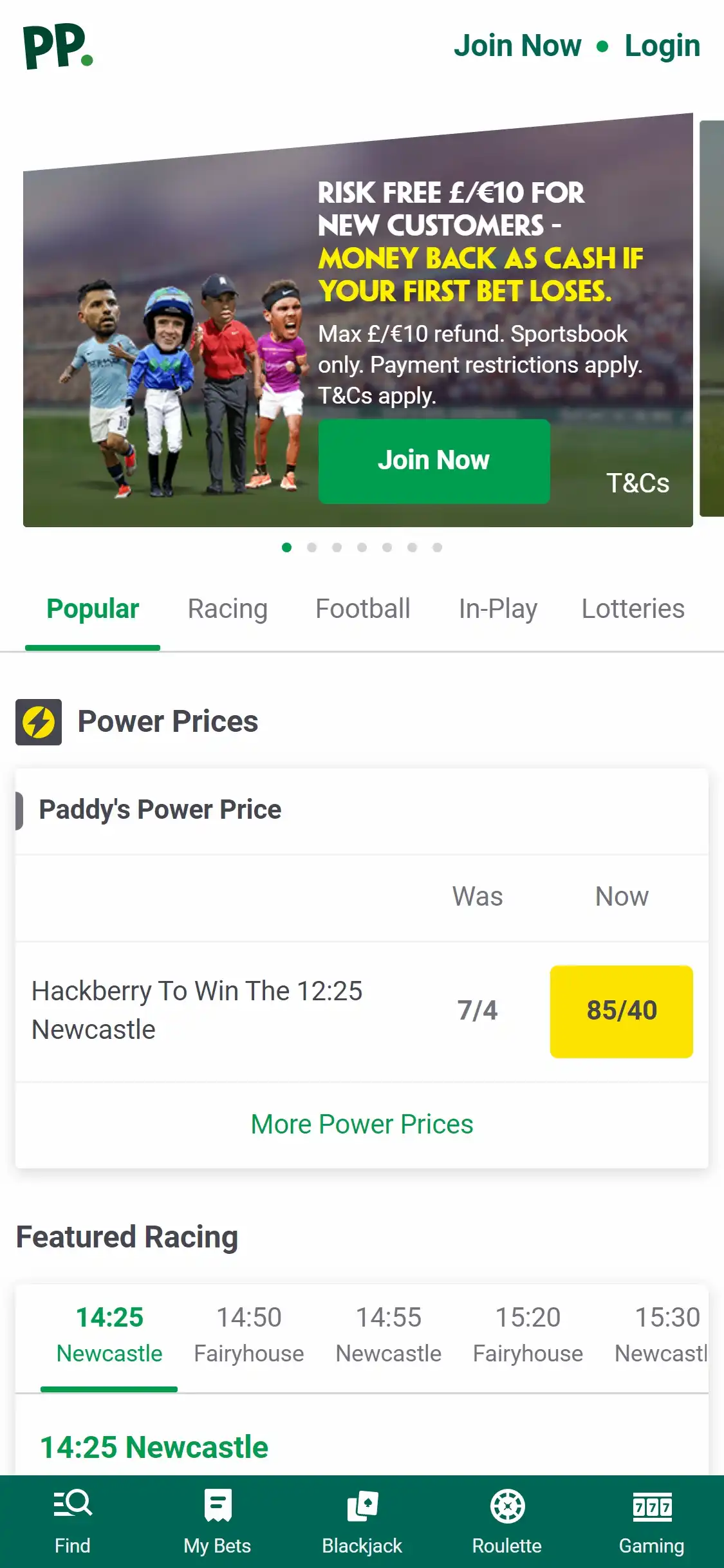Viewport: 724px width, 1568px height.
Task: Select the 14:50 Fairyhouse race
Action: pyautogui.click(x=249, y=1334)
